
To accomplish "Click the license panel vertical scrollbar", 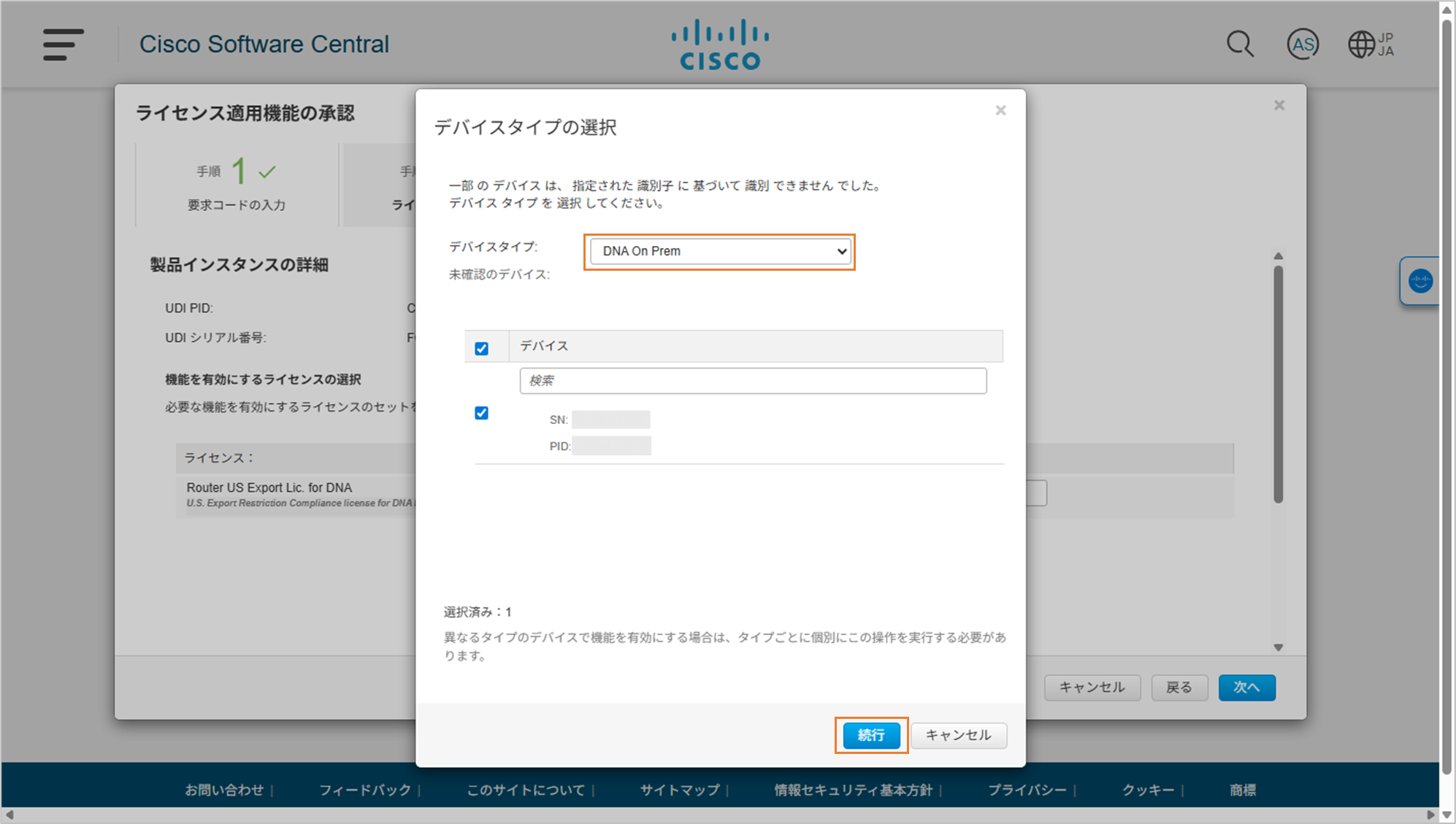I will [1278, 385].
